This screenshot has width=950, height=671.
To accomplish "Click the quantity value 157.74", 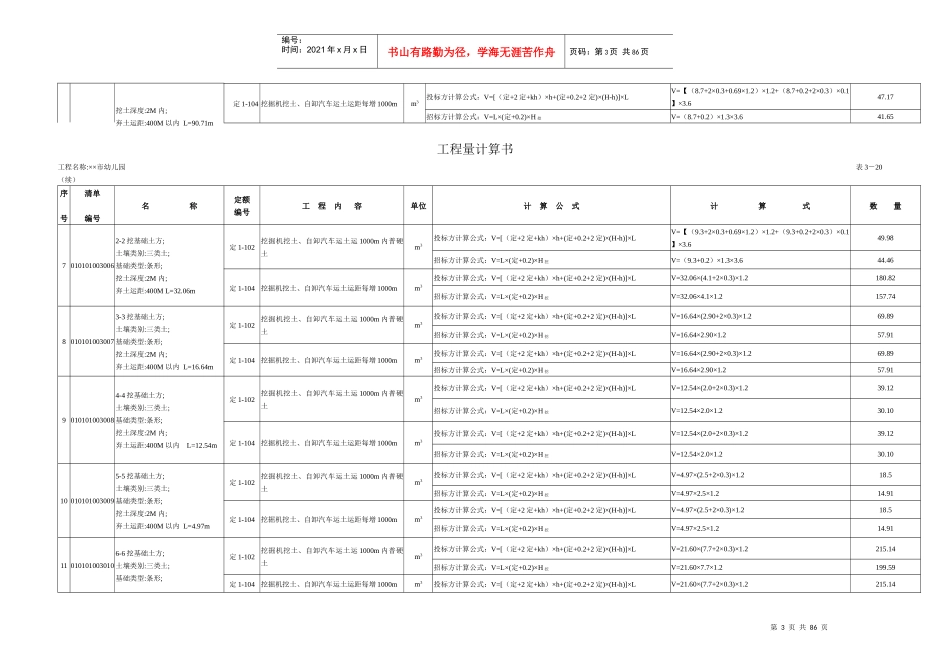I will point(885,296).
